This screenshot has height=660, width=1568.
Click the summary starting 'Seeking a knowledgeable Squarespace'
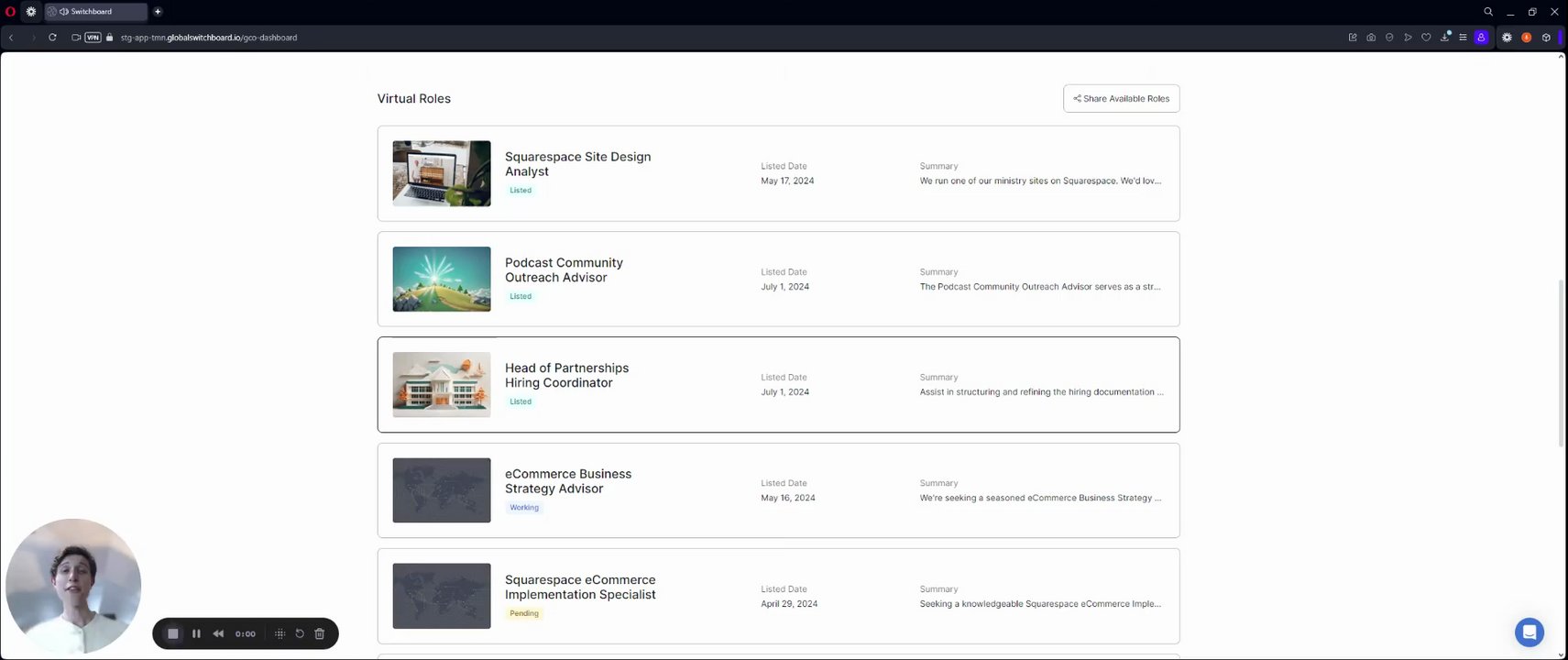point(1041,604)
